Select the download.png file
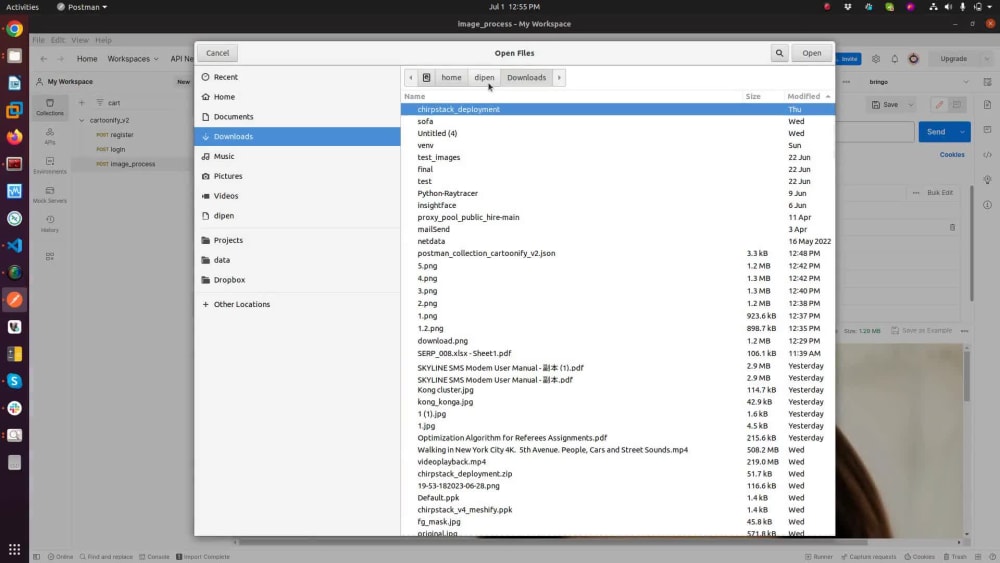The image size is (1000, 563). click(x=617, y=340)
